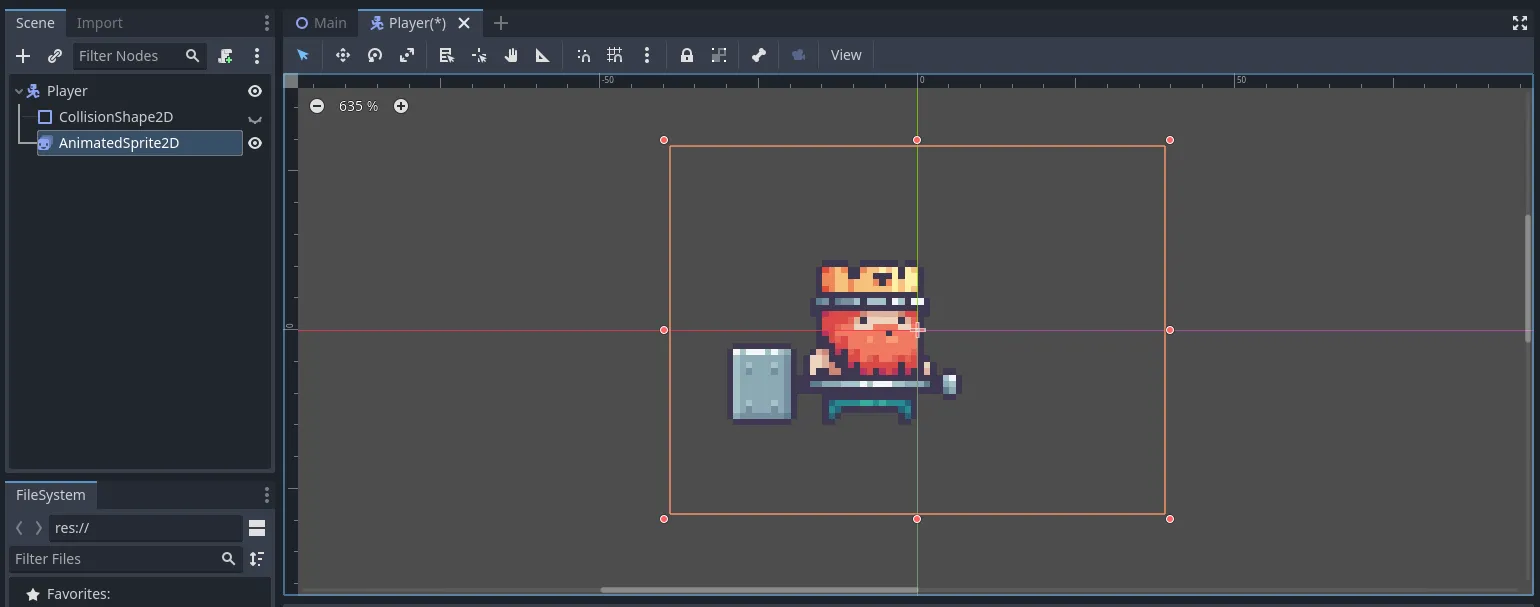Toggle distraction-free mode
1540x607 pixels.
coord(1520,23)
